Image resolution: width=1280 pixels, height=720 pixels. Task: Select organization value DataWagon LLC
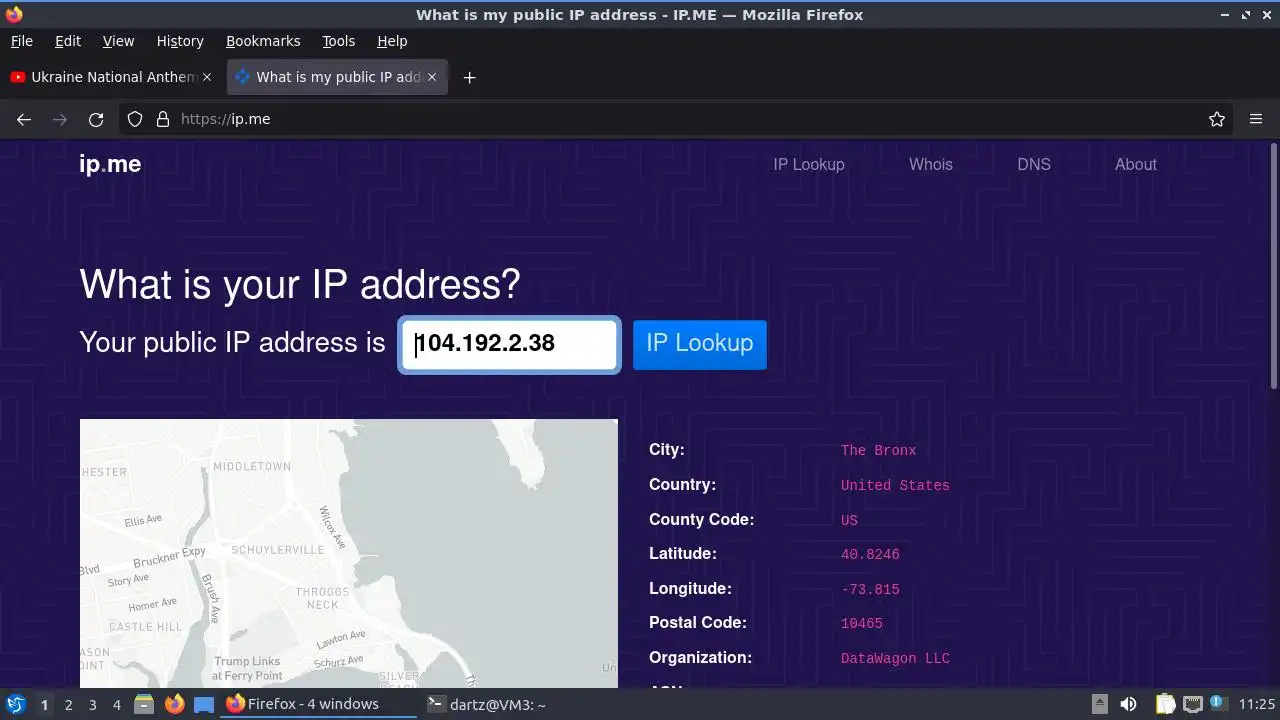pyautogui.click(x=895, y=658)
